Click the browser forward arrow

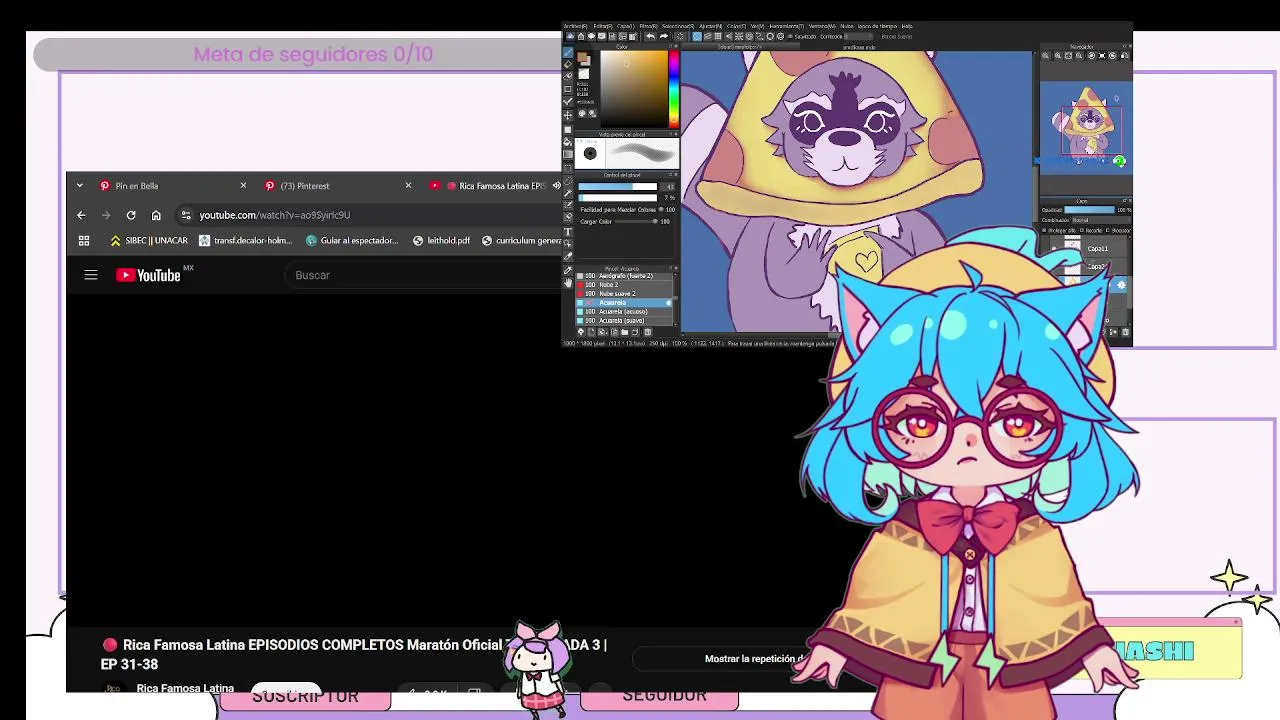point(106,215)
